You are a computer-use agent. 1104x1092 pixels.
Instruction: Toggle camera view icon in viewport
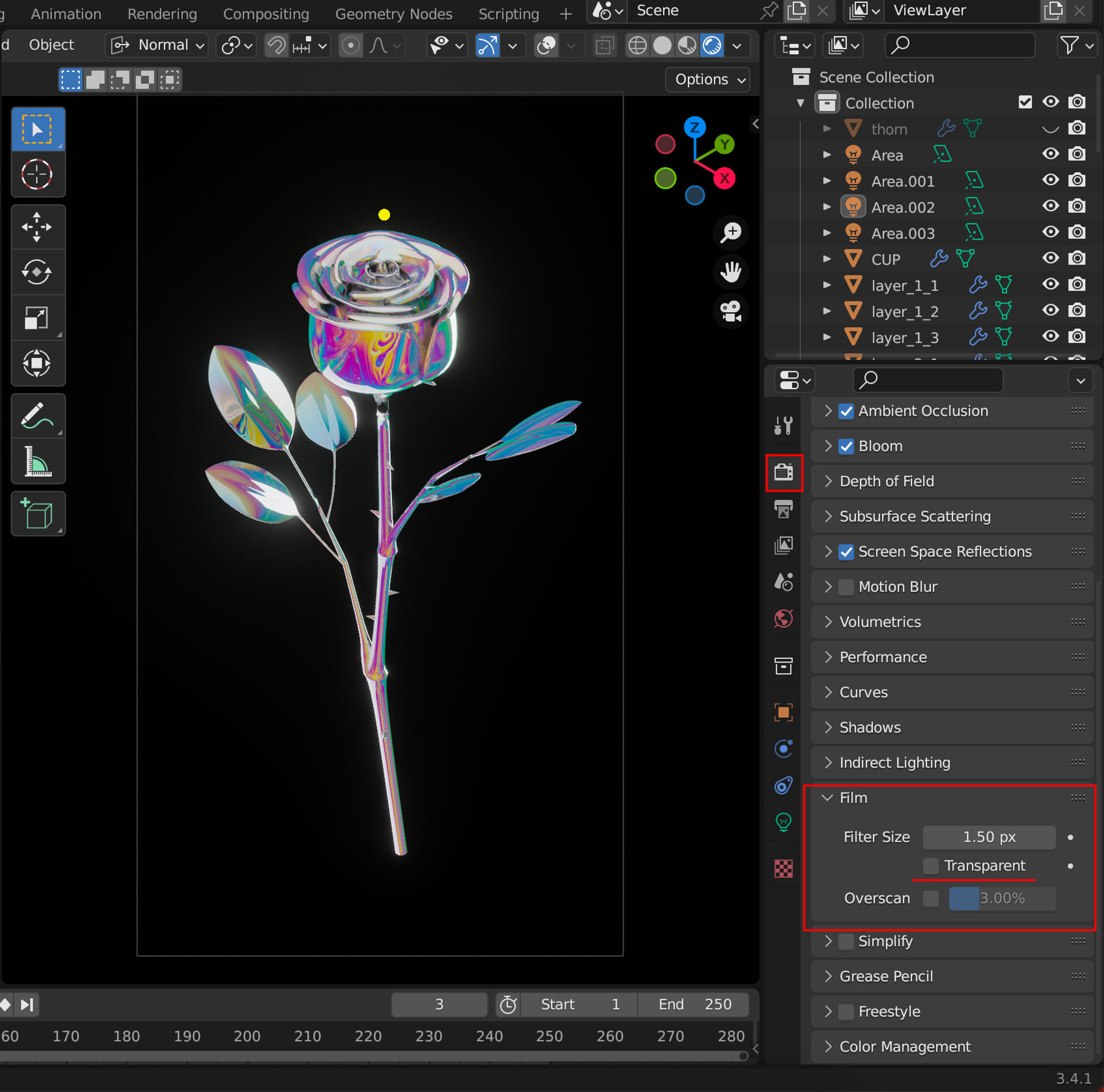click(x=731, y=312)
